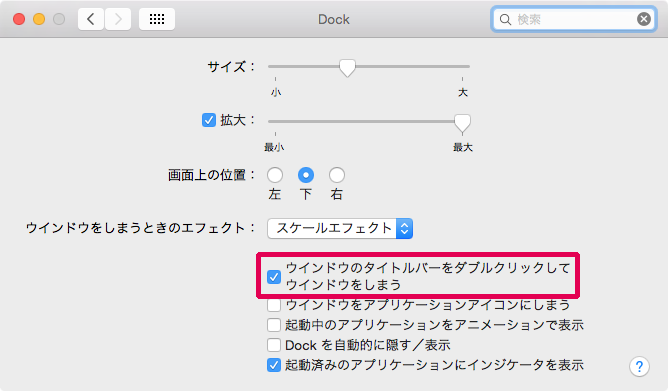Clear the search field with the X icon

click(x=644, y=19)
